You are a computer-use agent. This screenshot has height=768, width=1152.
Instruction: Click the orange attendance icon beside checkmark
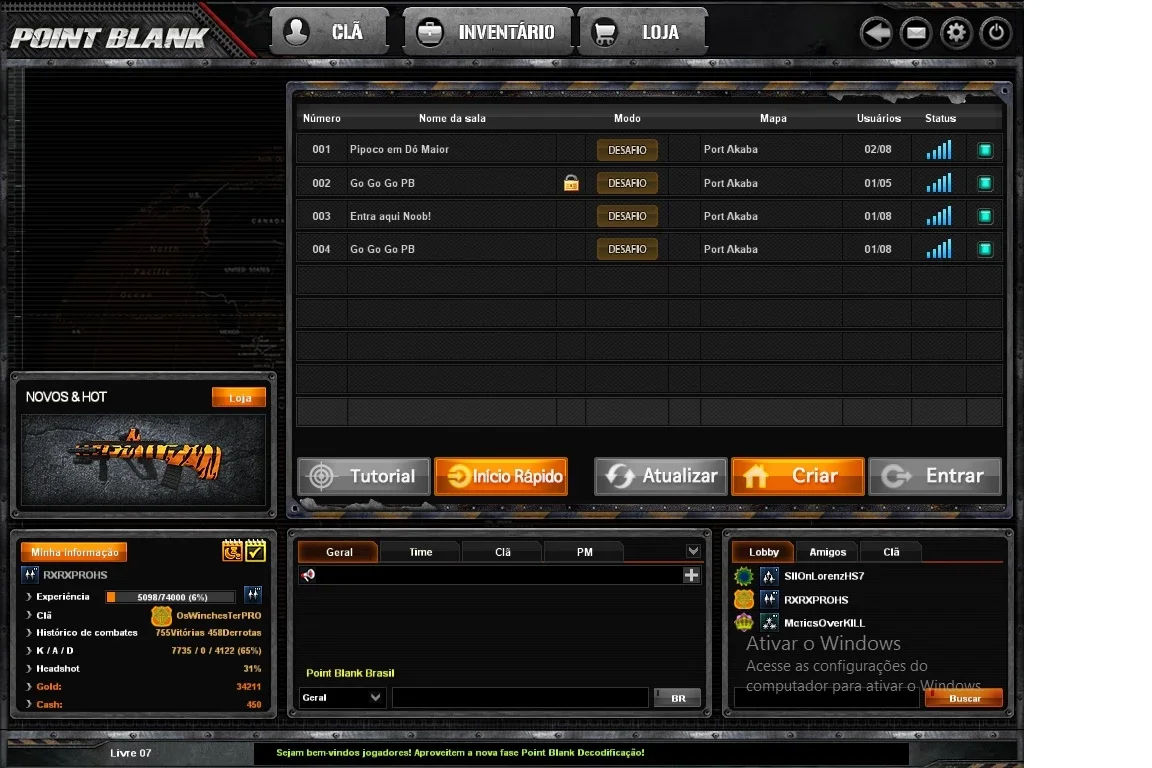coord(232,550)
